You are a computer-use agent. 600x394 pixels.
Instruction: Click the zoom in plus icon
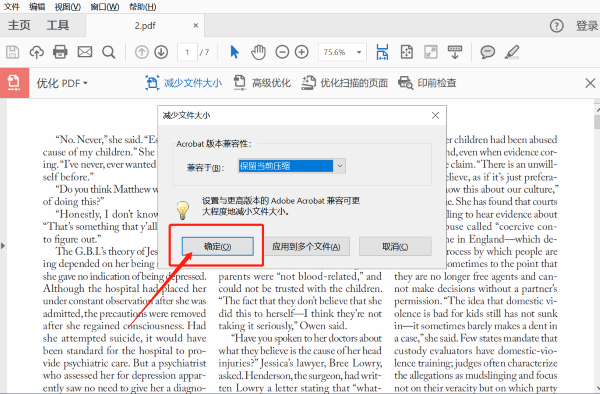click(302, 52)
